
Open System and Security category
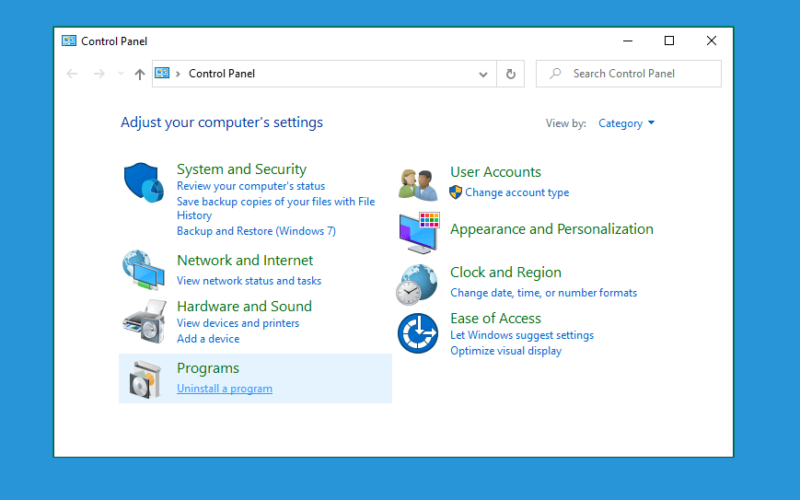point(241,169)
